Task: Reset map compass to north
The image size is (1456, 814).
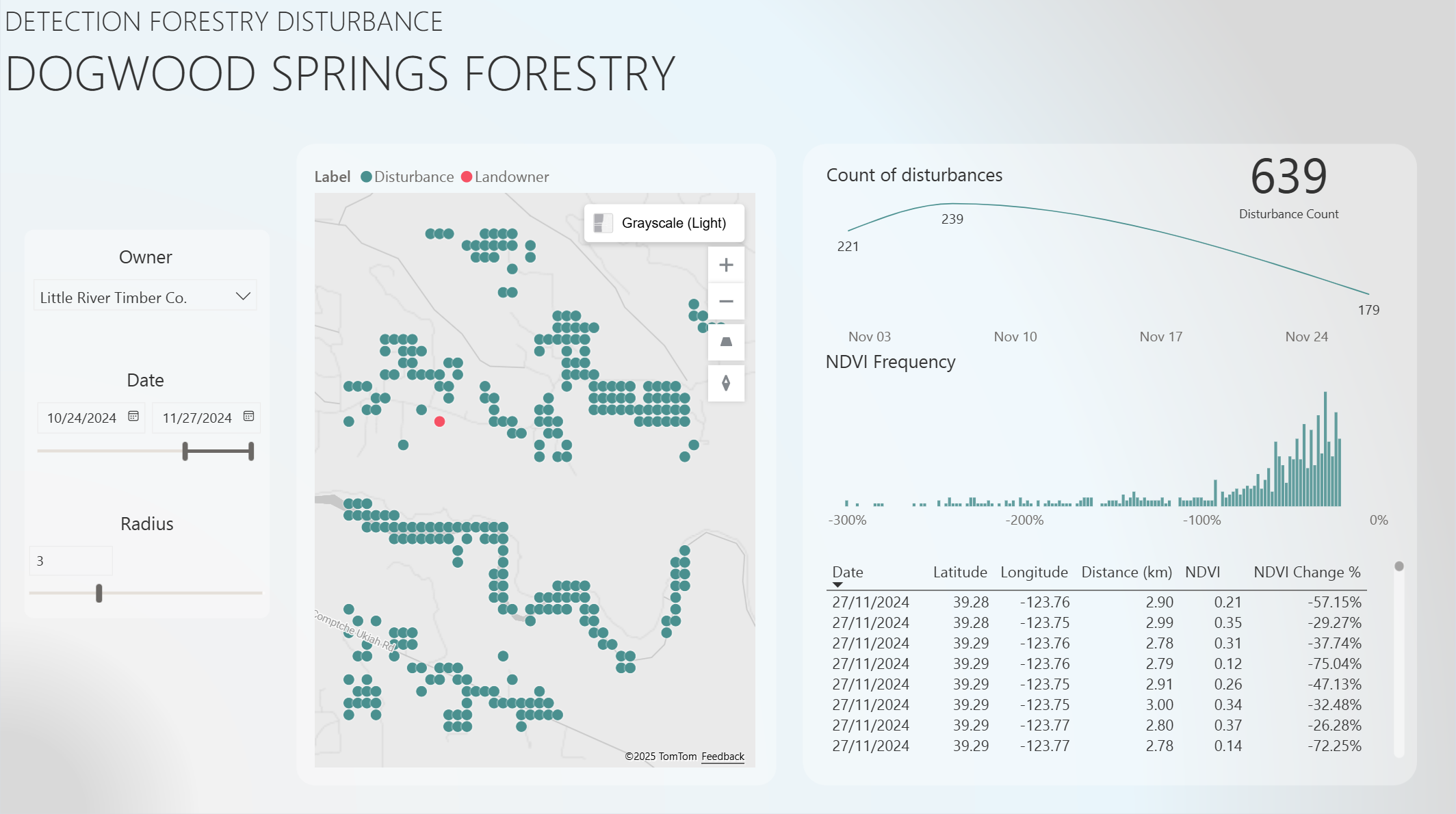Action: (x=726, y=383)
